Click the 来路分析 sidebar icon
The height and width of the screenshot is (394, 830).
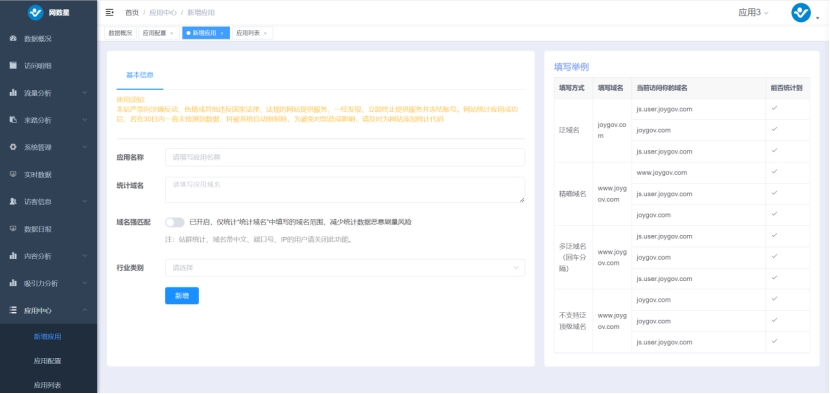(13, 120)
